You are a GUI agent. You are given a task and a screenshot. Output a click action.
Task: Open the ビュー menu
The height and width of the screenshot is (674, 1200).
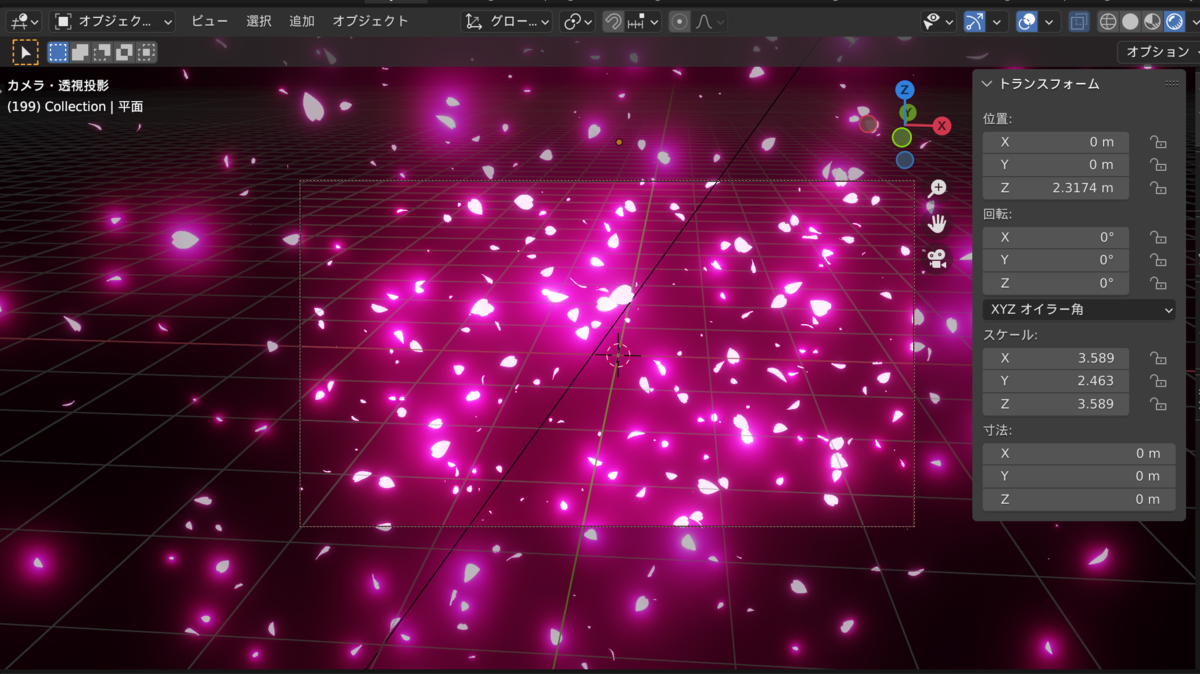209,21
